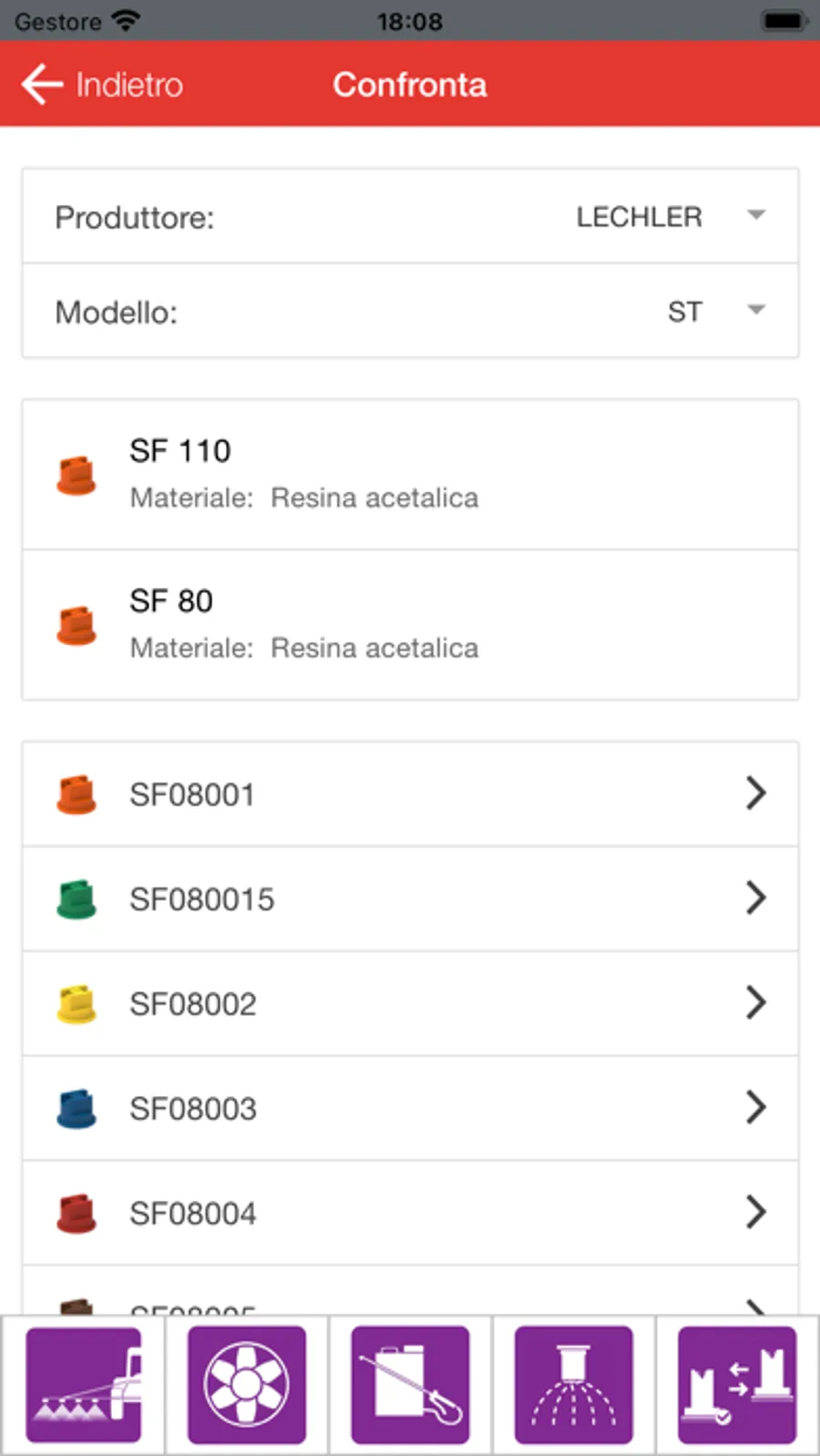This screenshot has width=820, height=1456.
Task: Open the boom sprayer tab icon
Action: (x=83, y=1384)
